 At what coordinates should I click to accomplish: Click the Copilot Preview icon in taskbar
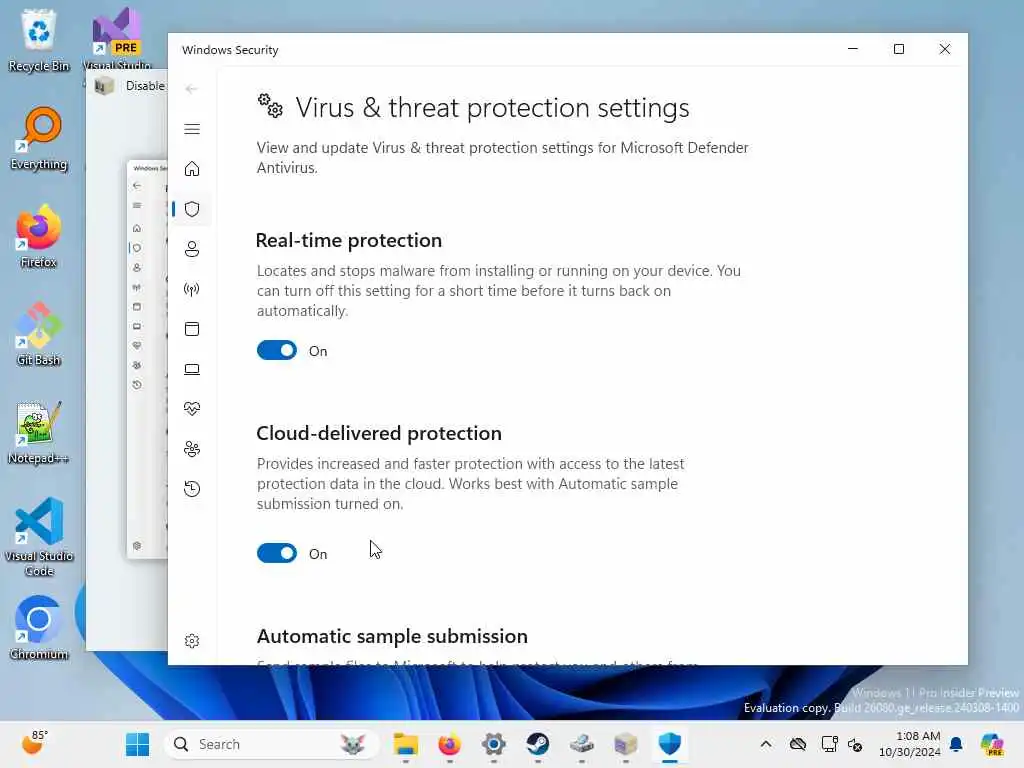point(992,744)
